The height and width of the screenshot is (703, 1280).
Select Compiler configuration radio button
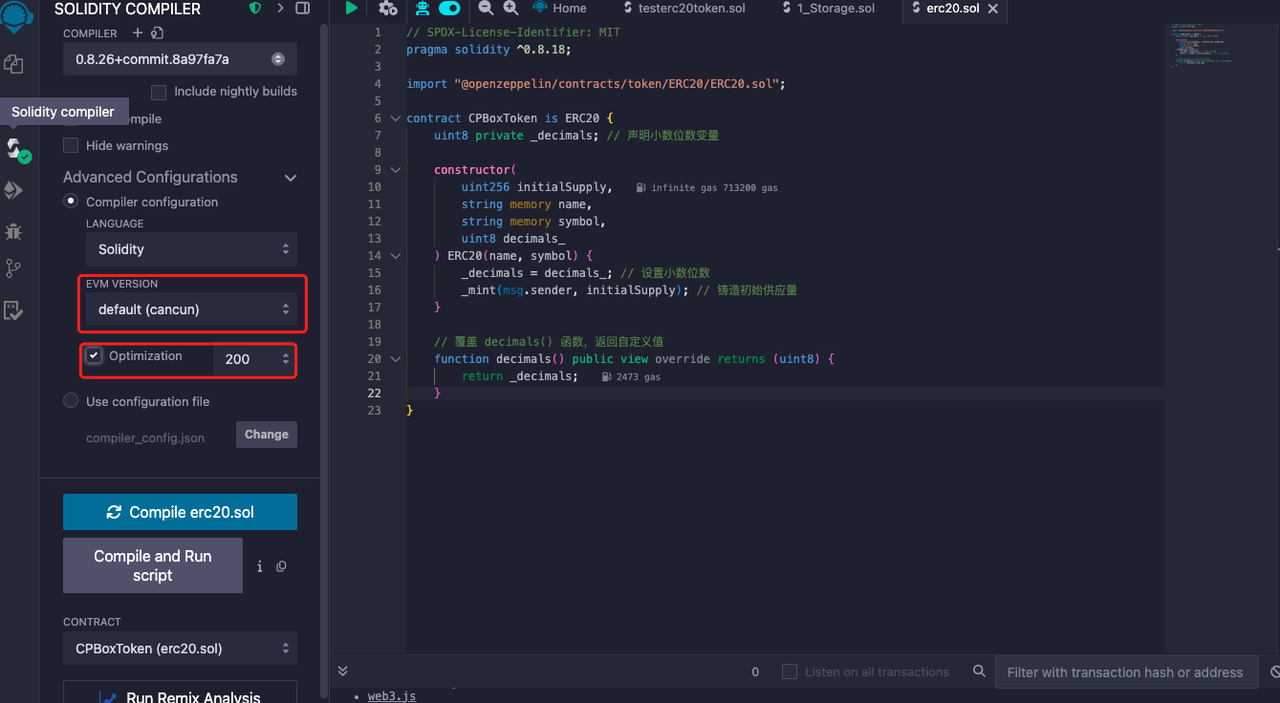(70, 201)
